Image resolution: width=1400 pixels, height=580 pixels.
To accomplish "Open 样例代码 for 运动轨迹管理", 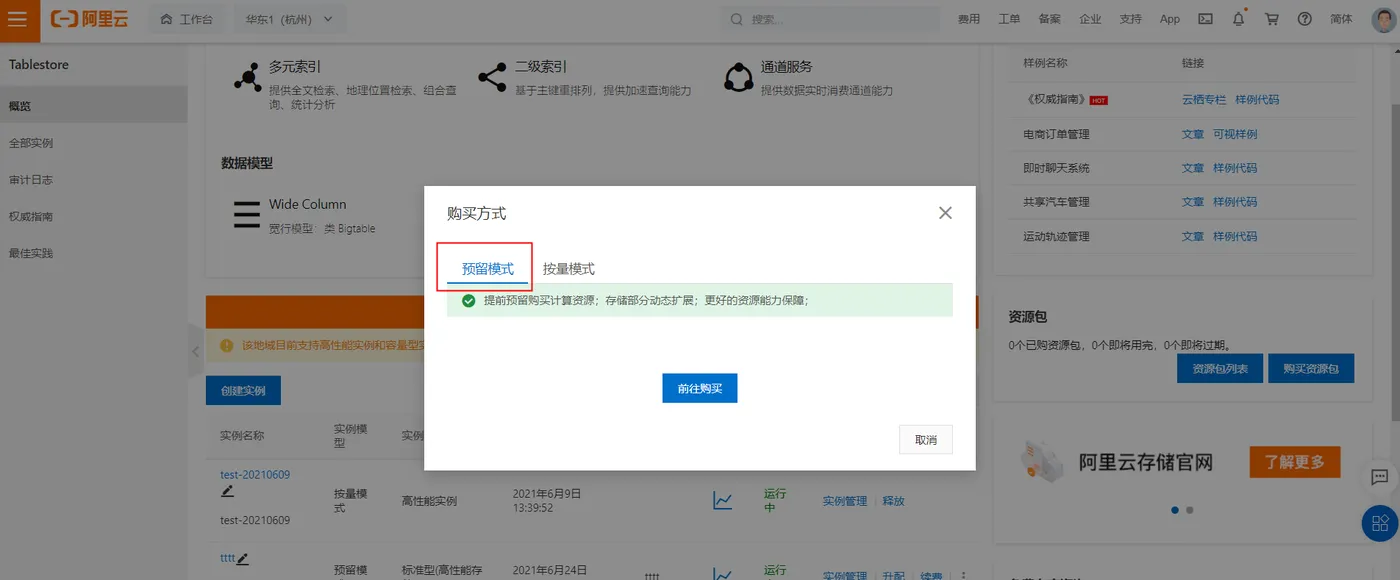I will [1235, 237].
